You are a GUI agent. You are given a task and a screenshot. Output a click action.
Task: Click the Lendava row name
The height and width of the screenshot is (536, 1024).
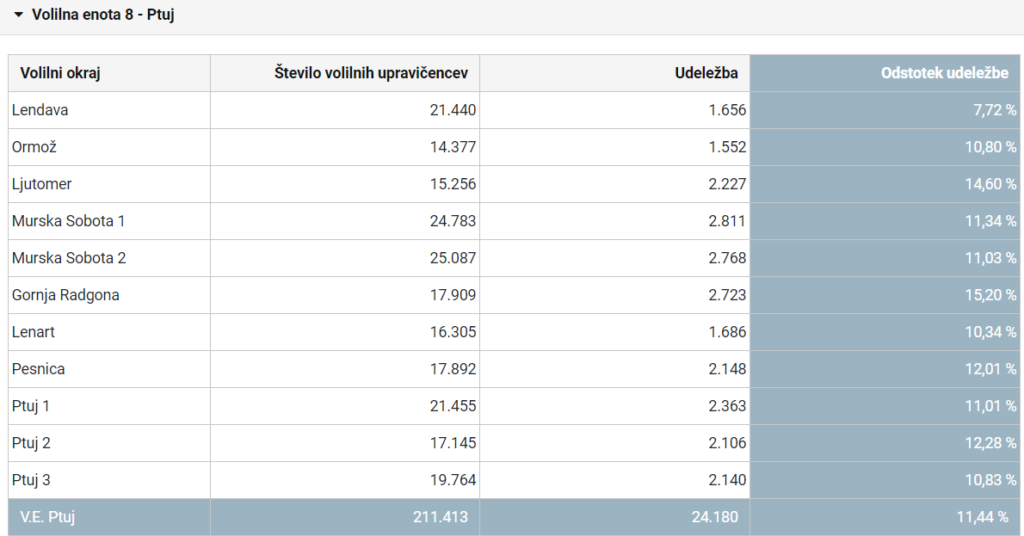[40, 110]
